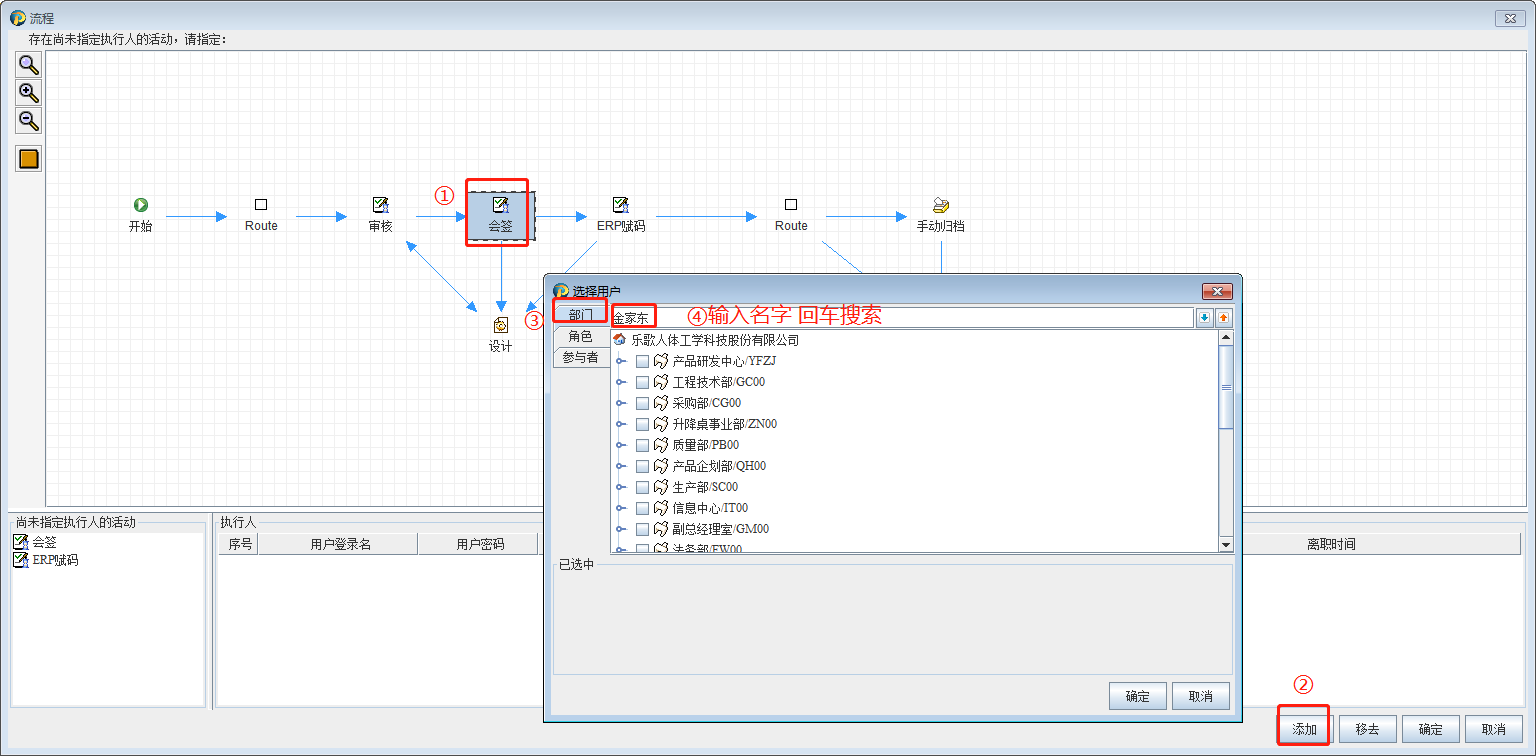Confirm user selection with 确定 button
This screenshot has height=756, width=1536.
(1137, 696)
